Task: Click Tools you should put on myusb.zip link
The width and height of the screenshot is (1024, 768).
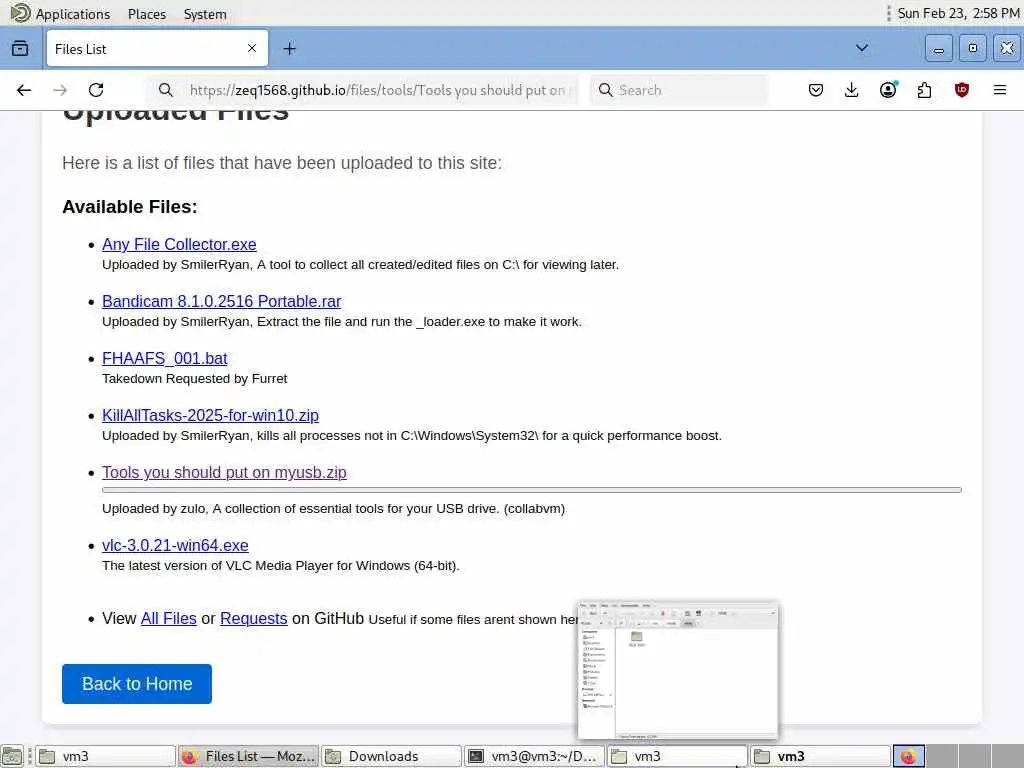Action: pos(224,472)
